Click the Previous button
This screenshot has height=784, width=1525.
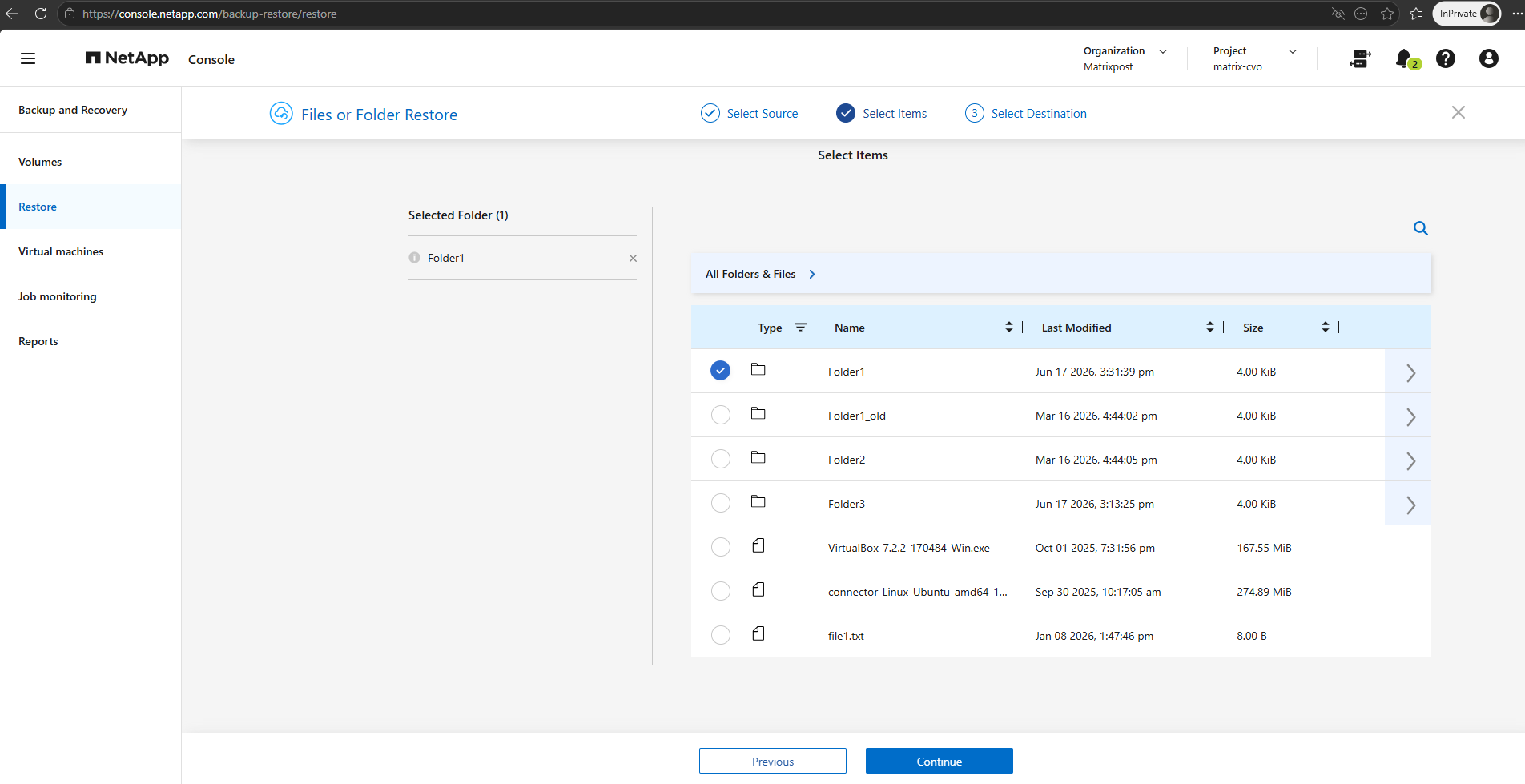click(773, 761)
